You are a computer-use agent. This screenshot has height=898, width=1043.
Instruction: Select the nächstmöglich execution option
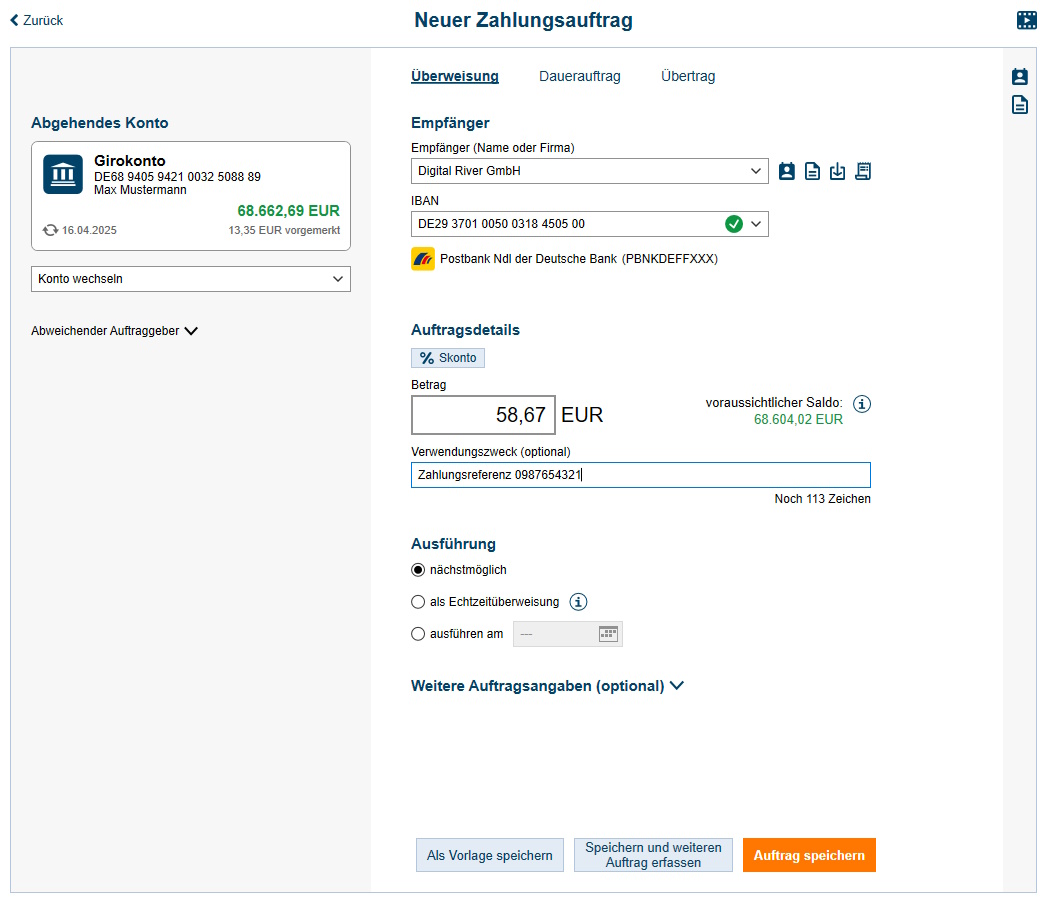click(x=418, y=570)
